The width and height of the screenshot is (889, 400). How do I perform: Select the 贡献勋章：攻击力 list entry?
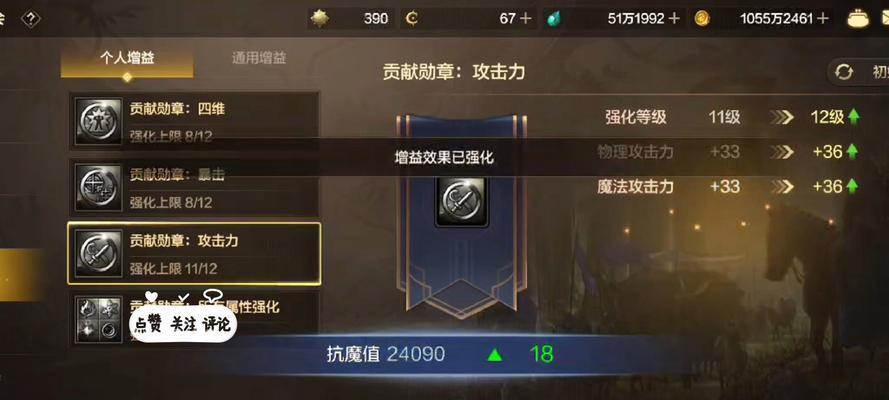coord(194,254)
